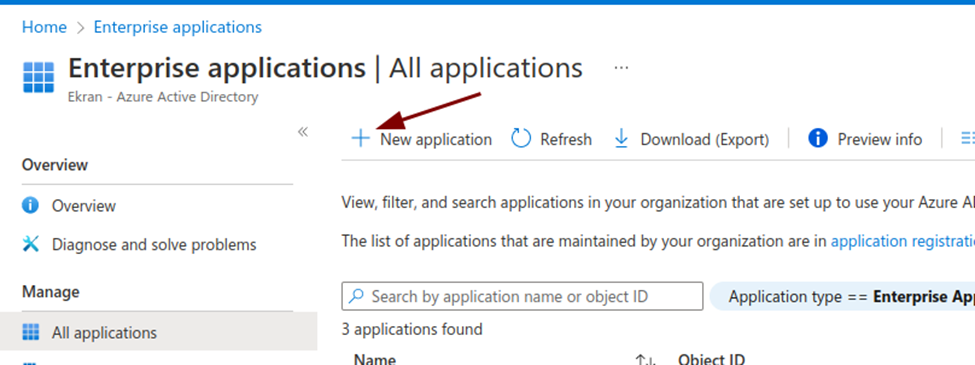Screen dimensions: 975x365
Task: Sort the list by the Name column arrows
Action: (x=646, y=359)
